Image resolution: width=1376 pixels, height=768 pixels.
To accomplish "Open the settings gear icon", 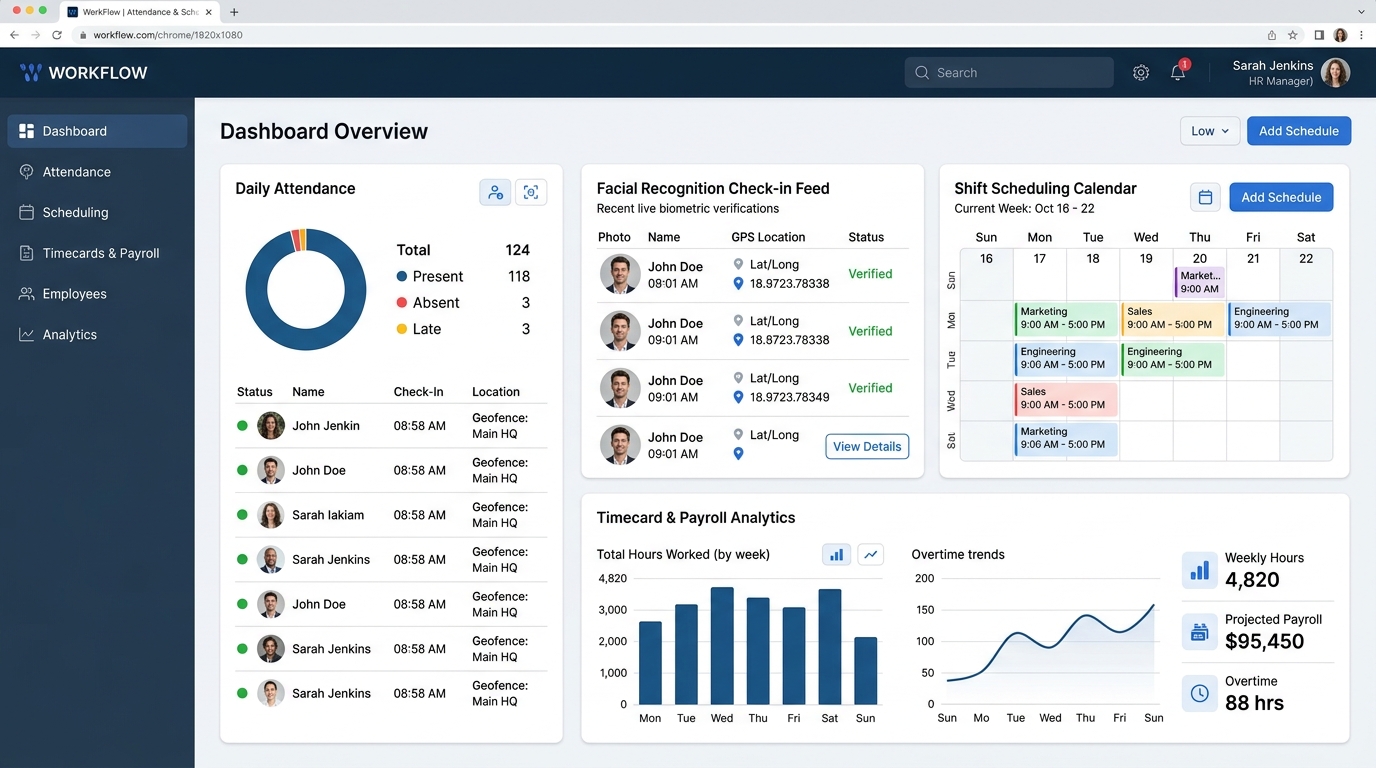I will [1141, 73].
